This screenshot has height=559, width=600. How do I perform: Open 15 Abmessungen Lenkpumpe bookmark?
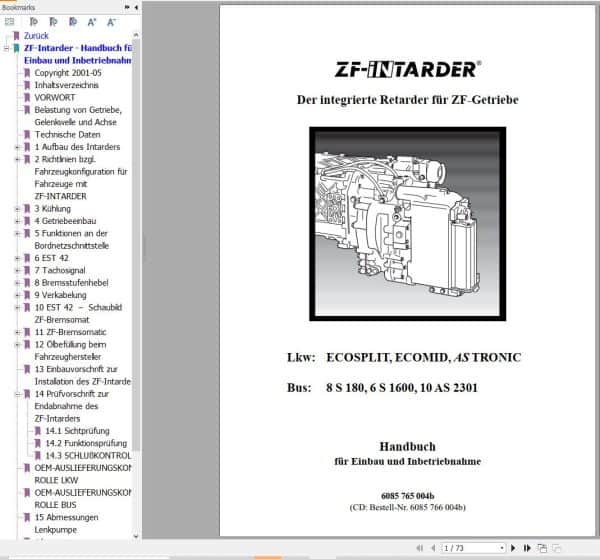point(66,523)
